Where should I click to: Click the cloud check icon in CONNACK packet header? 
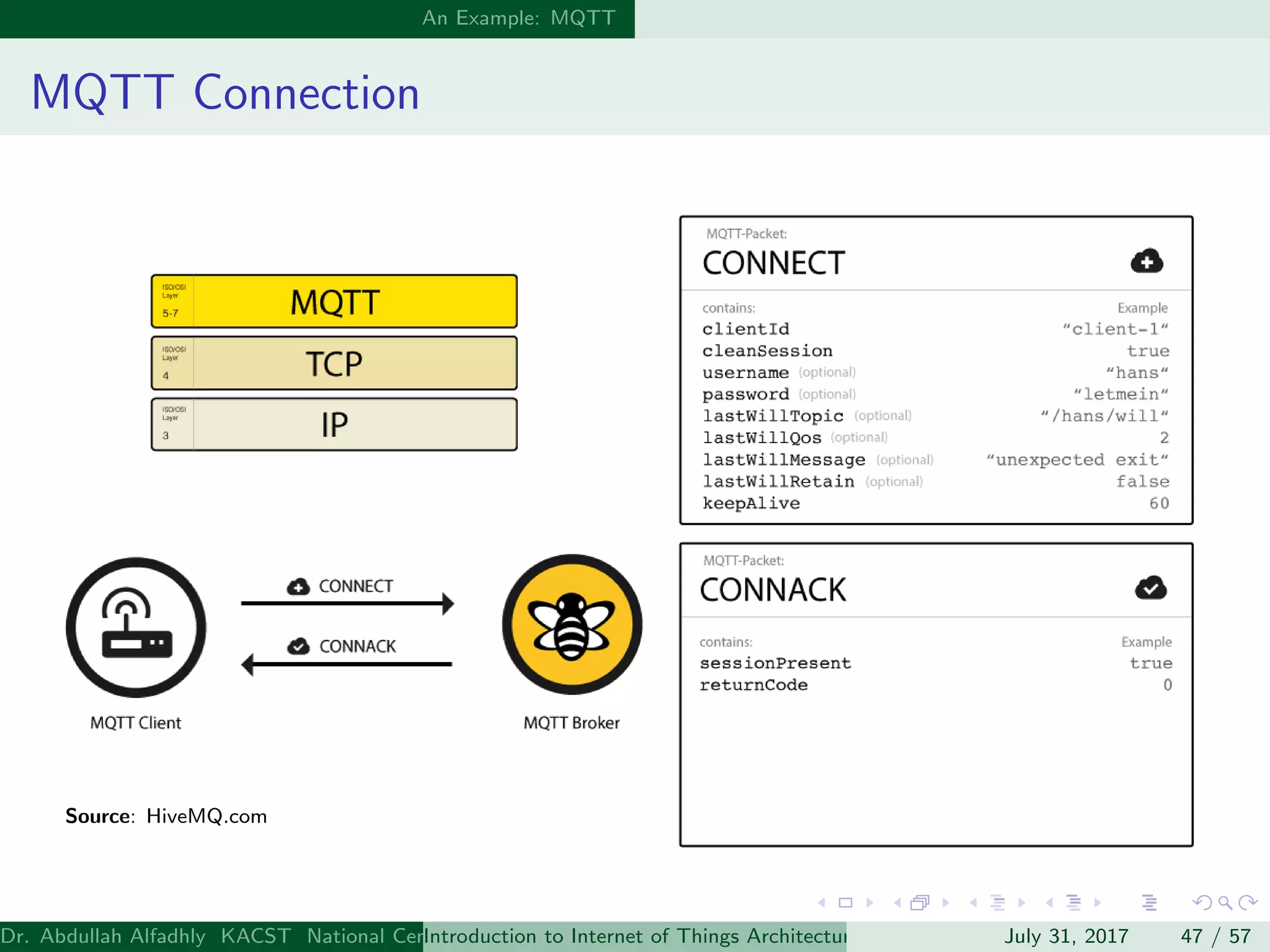(1150, 588)
